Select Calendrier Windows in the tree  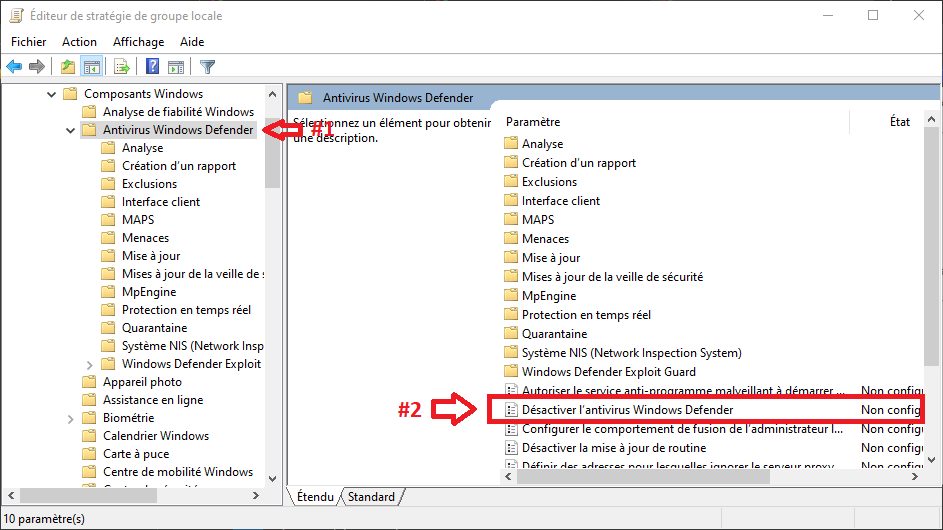click(x=156, y=436)
